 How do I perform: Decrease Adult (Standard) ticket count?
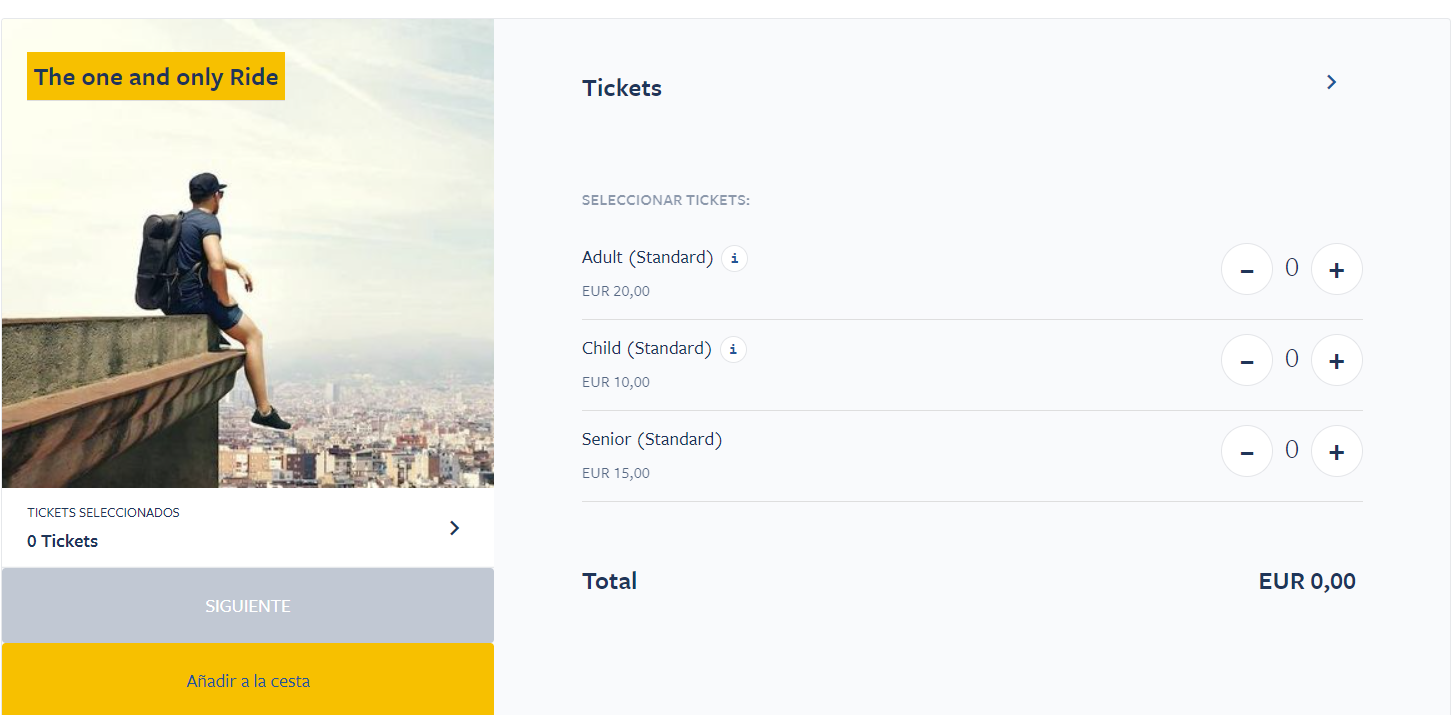click(x=1247, y=269)
